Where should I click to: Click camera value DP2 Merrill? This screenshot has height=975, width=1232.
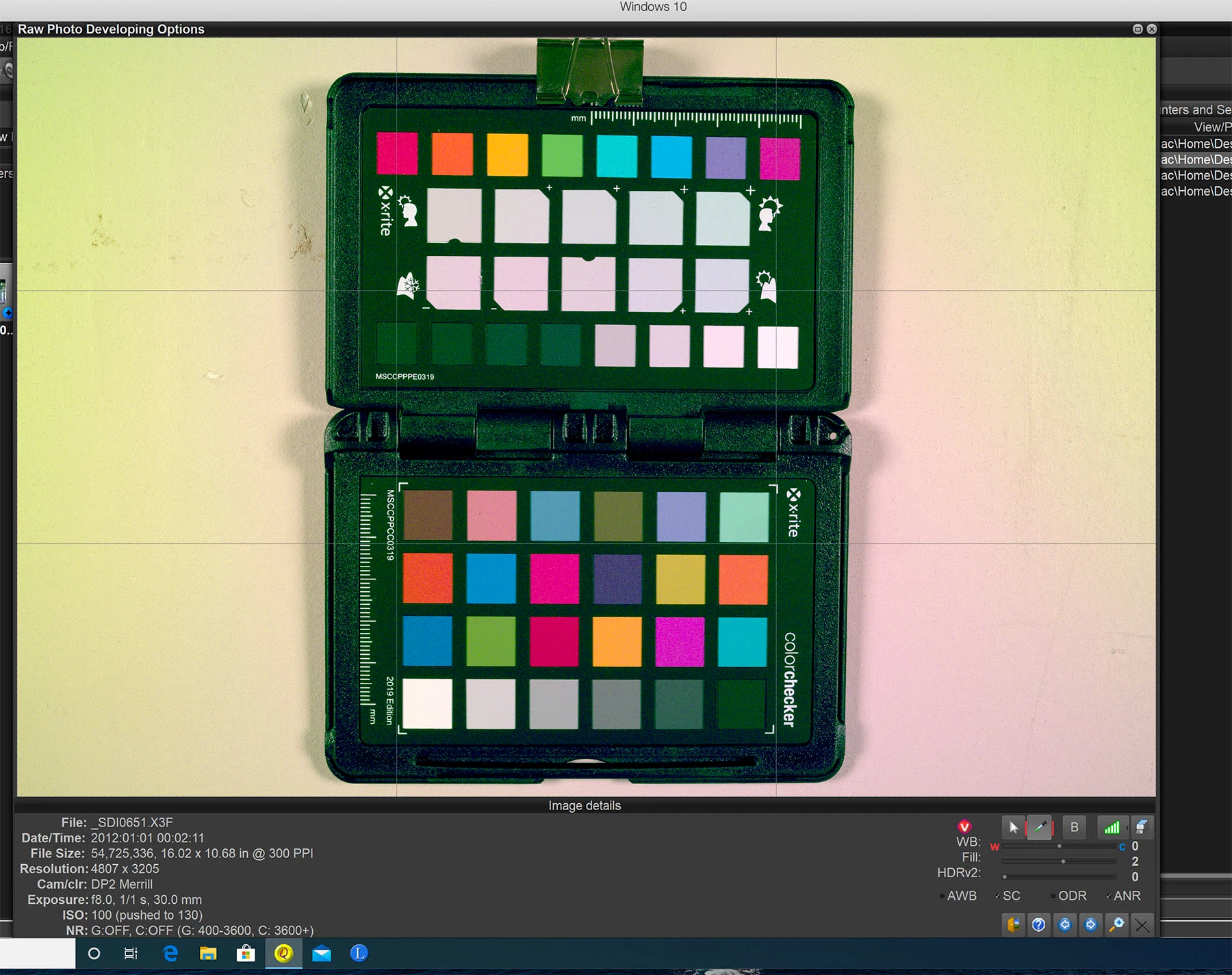pyautogui.click(x=122, y=884)
